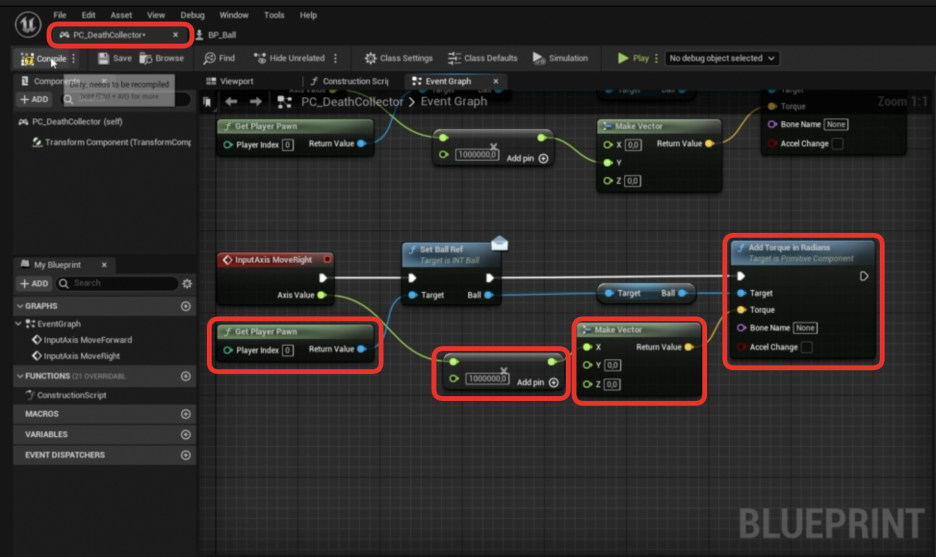The image size is (936, 557).
Task: Add a new graph with plus icon
Action: (186, 306)
